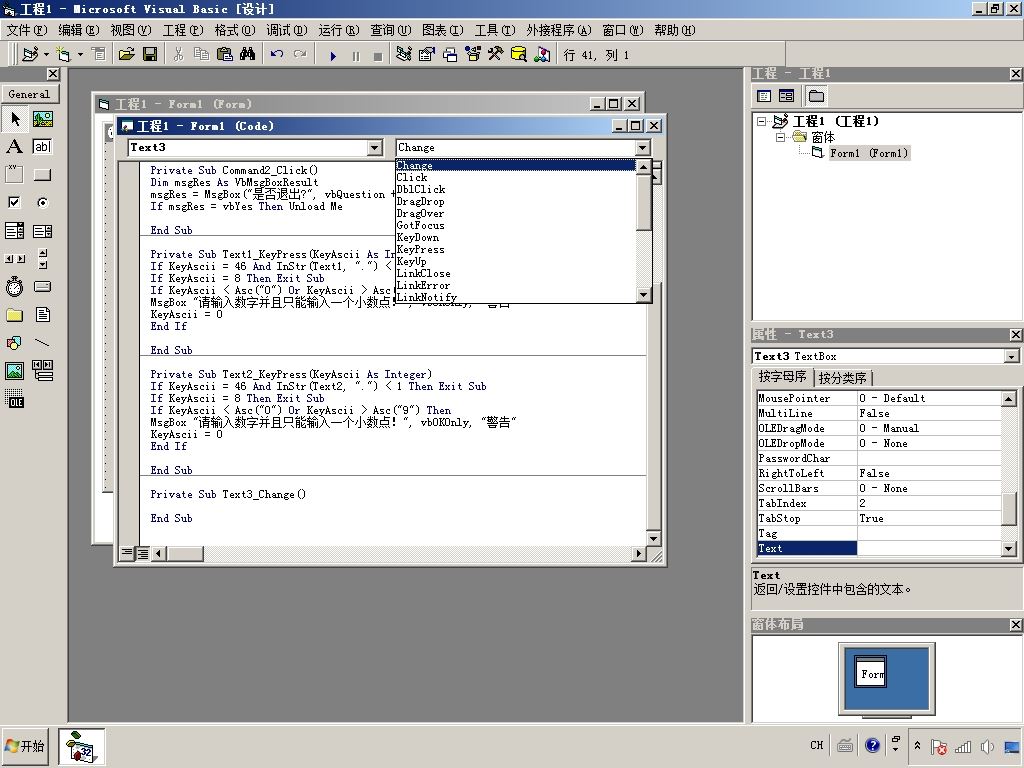The height and width of the screenshot is (768, 1024).
Task: Click the General toolbox tab button
Action: coord(29,94)
